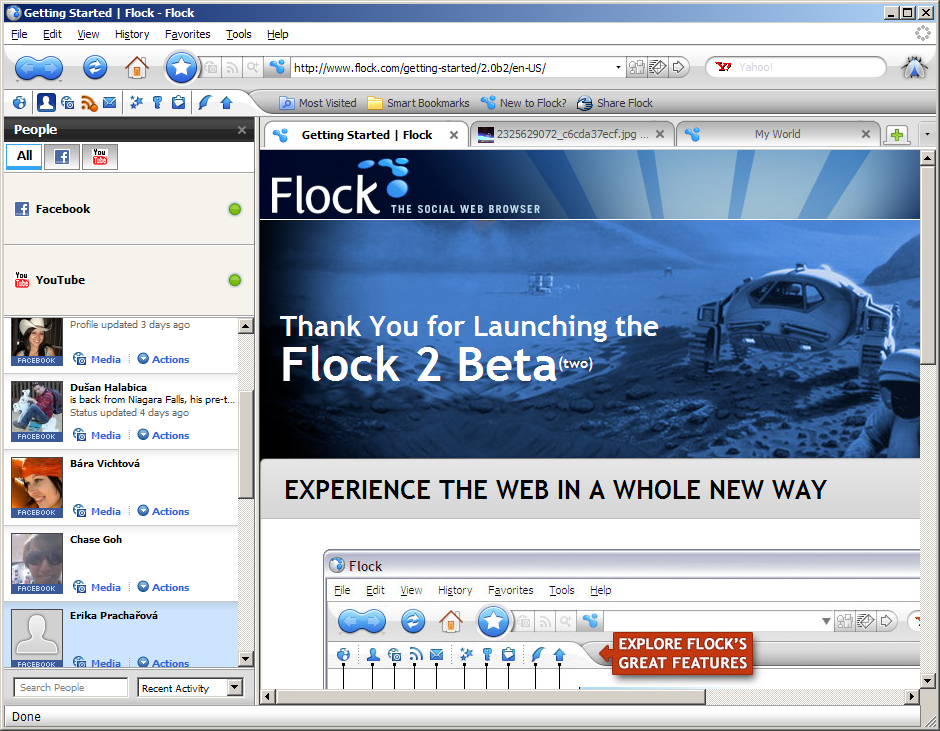Click the Facebook account green status dot
Screen dimensions: 940x731
(235, 209)
